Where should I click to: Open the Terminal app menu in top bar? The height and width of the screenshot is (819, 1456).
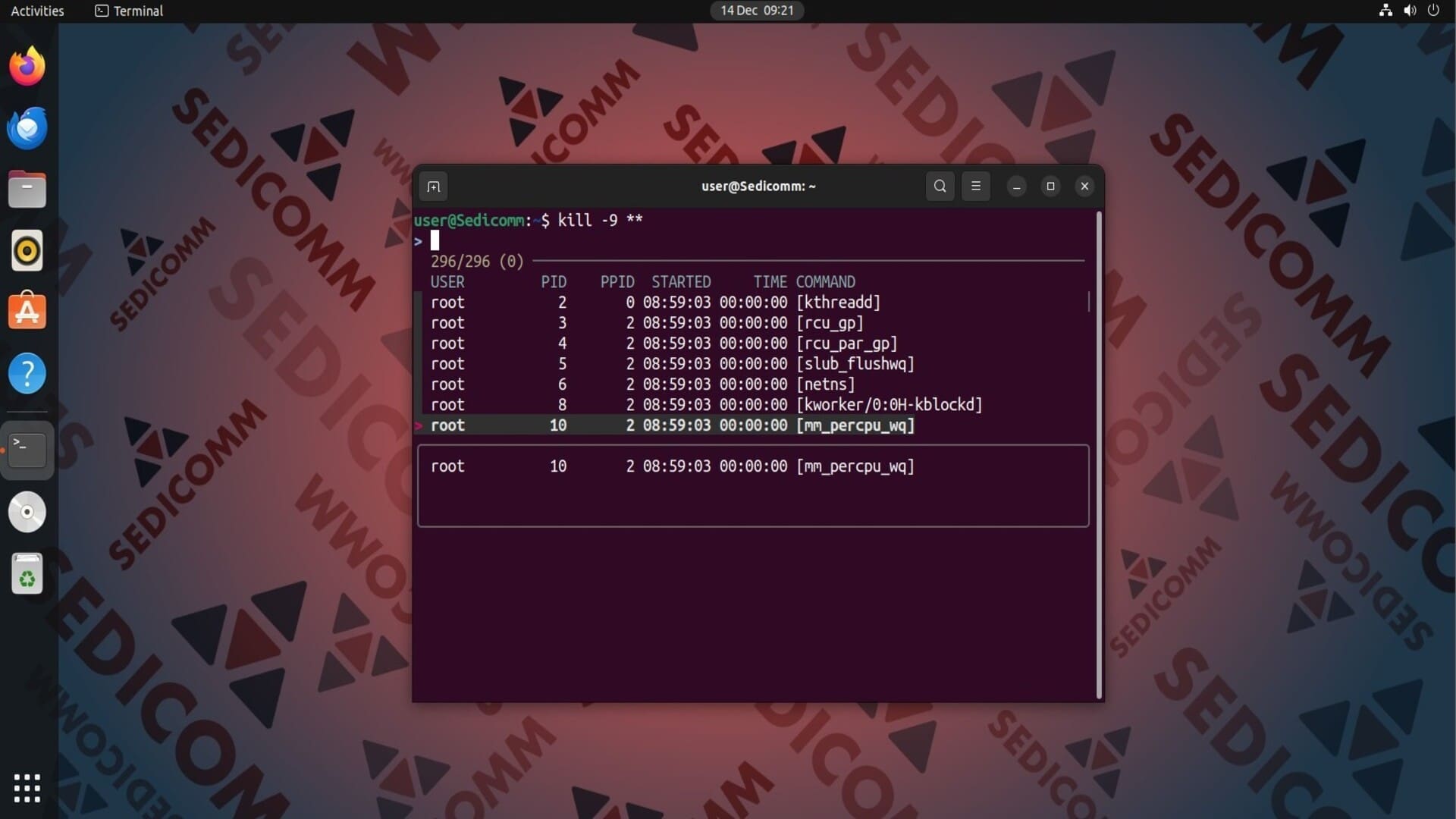(129, 11)
